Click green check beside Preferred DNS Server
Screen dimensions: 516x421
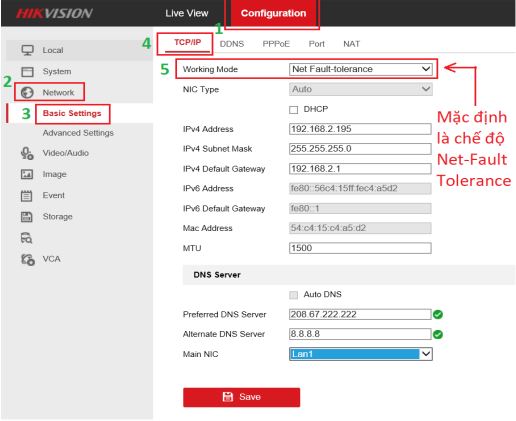[438, 314]
